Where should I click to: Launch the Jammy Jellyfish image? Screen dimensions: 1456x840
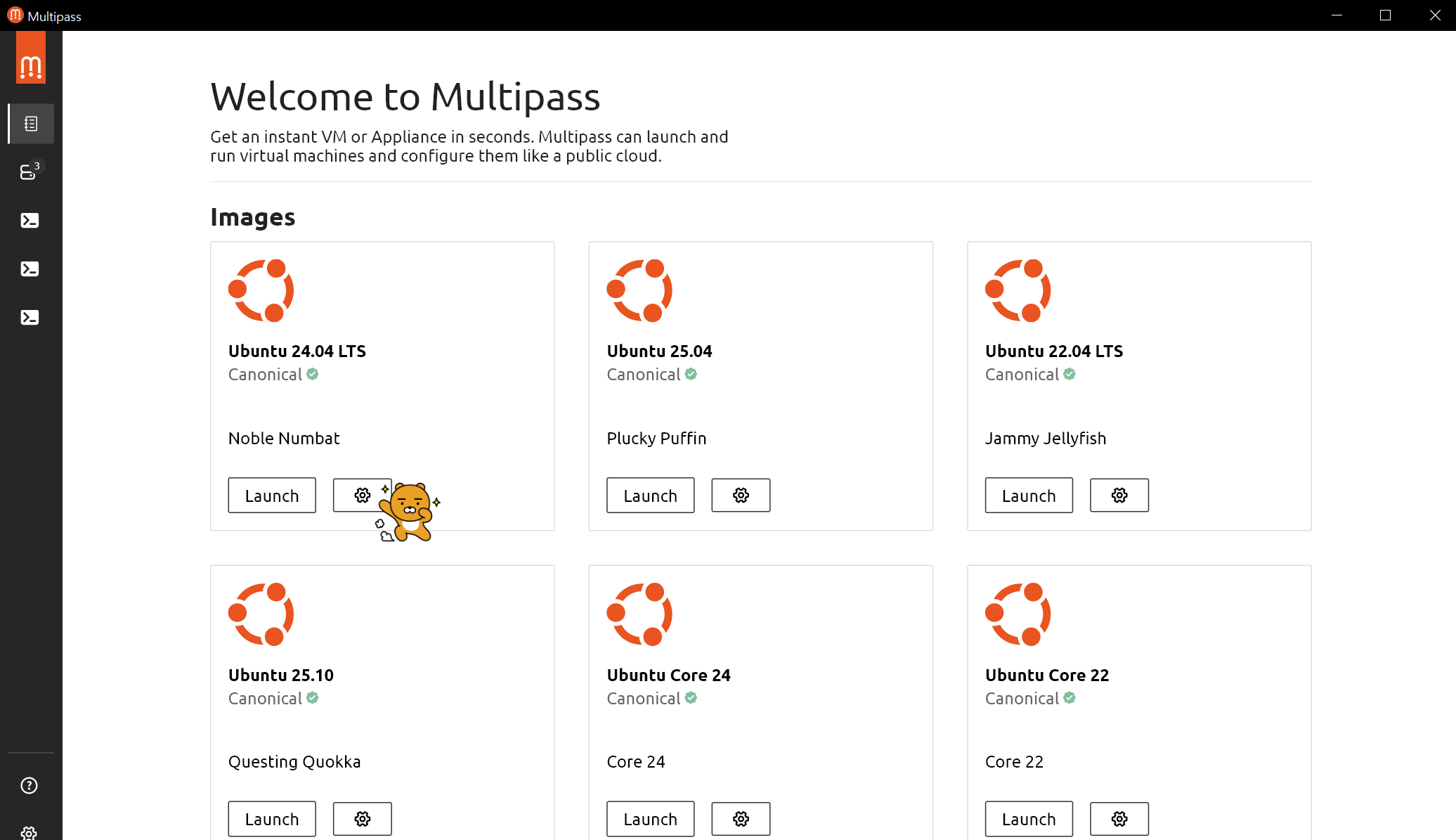click(x=1028, y=496)
